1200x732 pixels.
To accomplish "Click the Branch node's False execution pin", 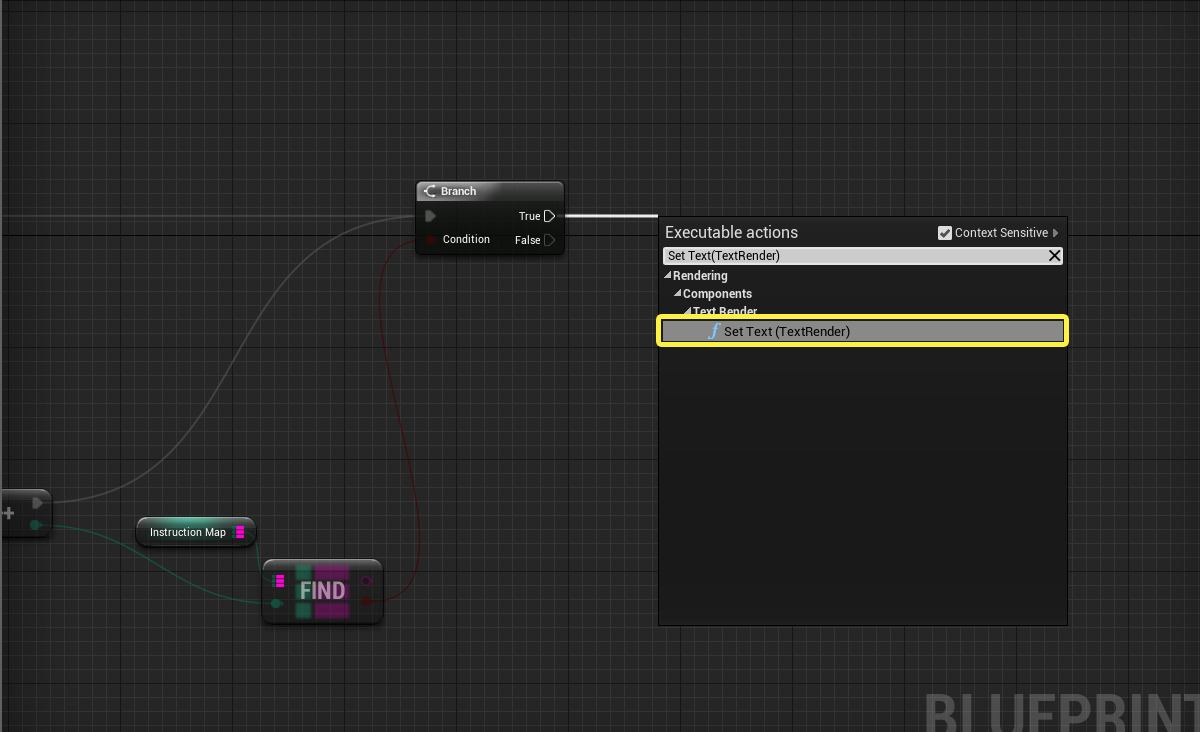I will pyautogui.click(x=549, y=240).
